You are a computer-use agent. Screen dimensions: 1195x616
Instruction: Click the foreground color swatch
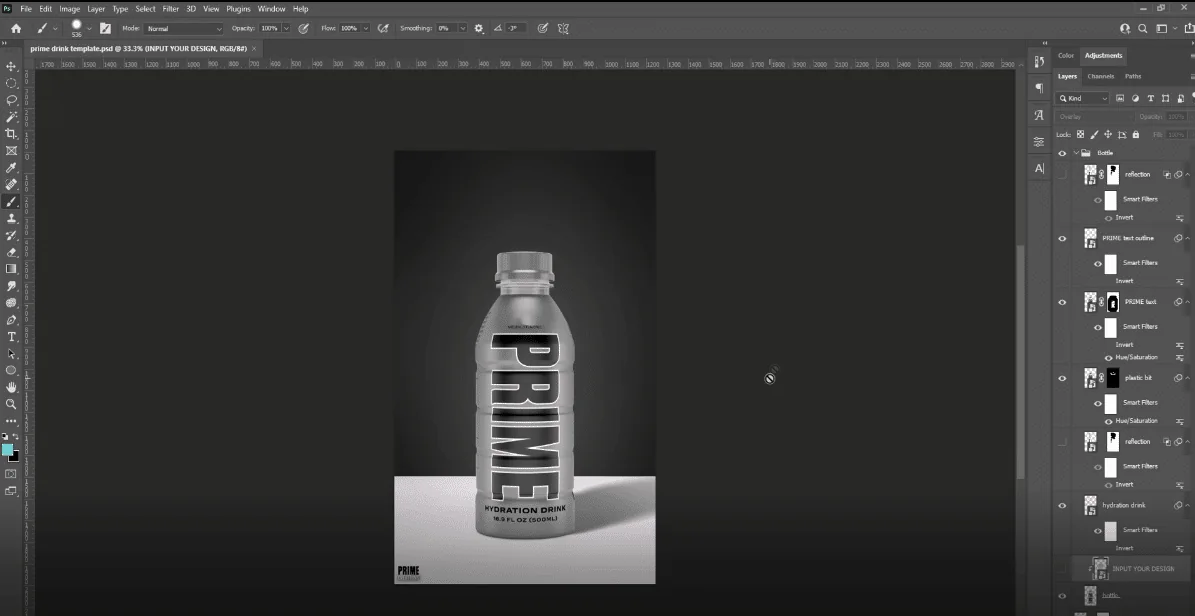tap(7, 450)
